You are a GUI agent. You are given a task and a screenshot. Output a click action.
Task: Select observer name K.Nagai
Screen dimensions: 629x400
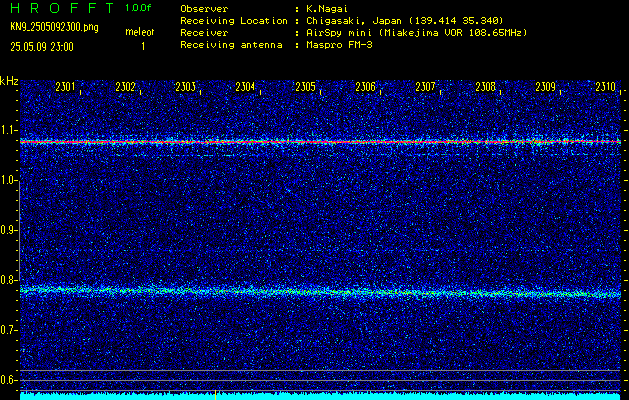tap(327, 9)
